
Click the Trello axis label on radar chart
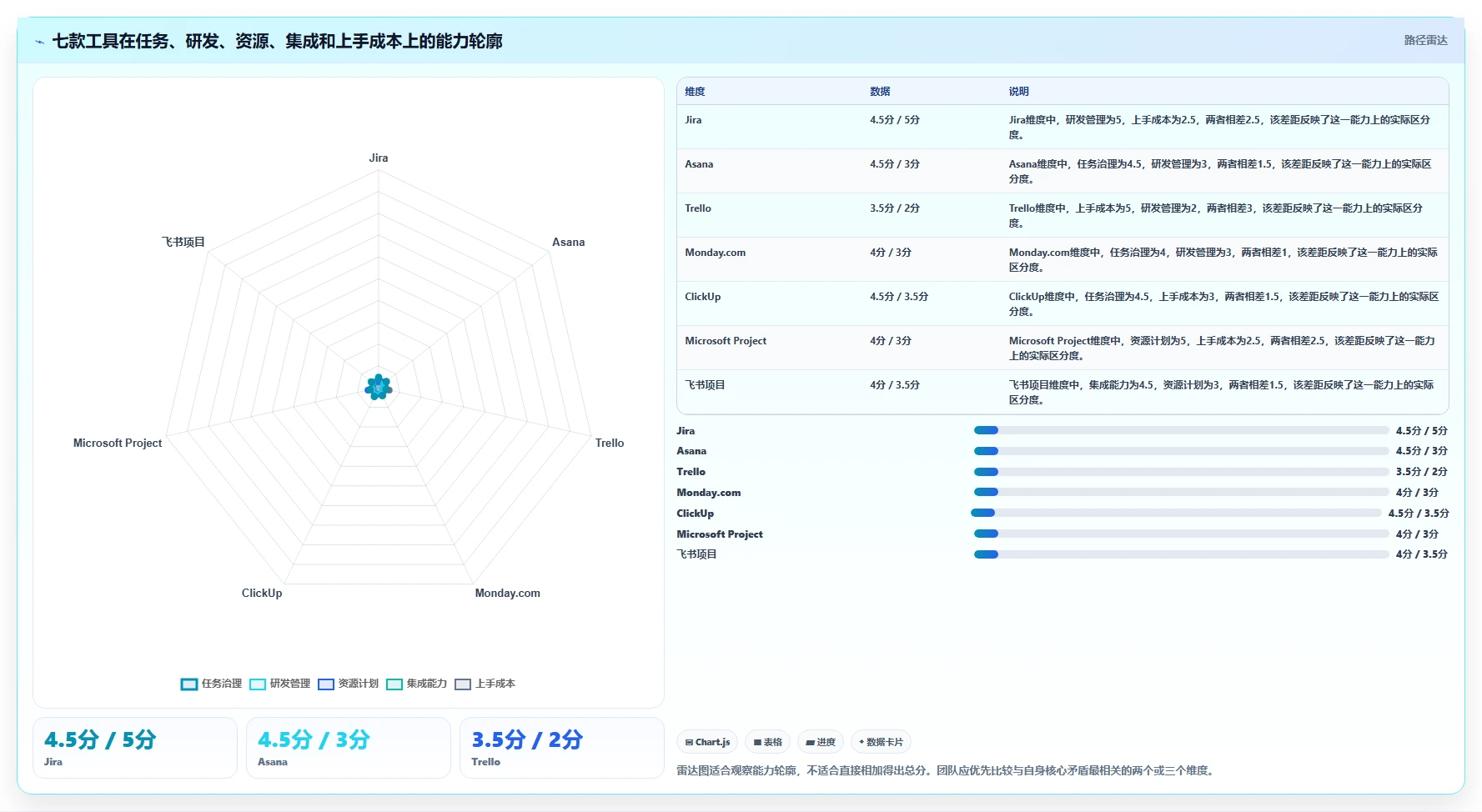pyautogui.click(x=610, y=443)
